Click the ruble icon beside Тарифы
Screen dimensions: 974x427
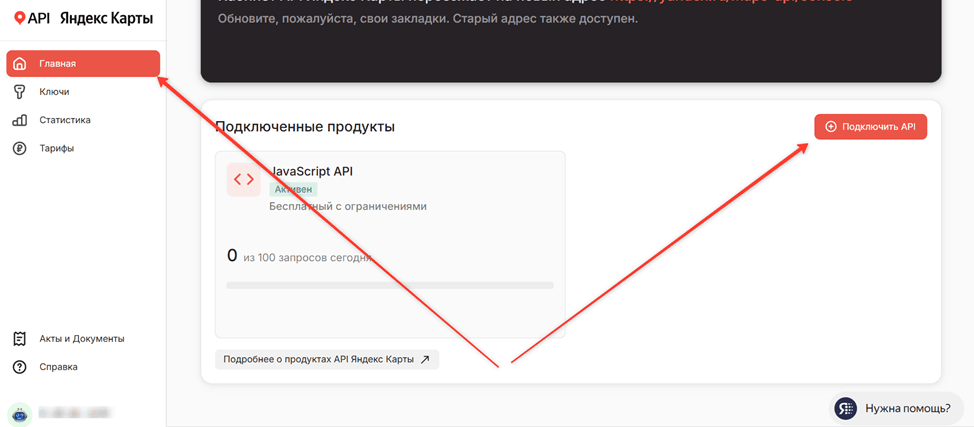pyautogui.click(x=20, y=149)
